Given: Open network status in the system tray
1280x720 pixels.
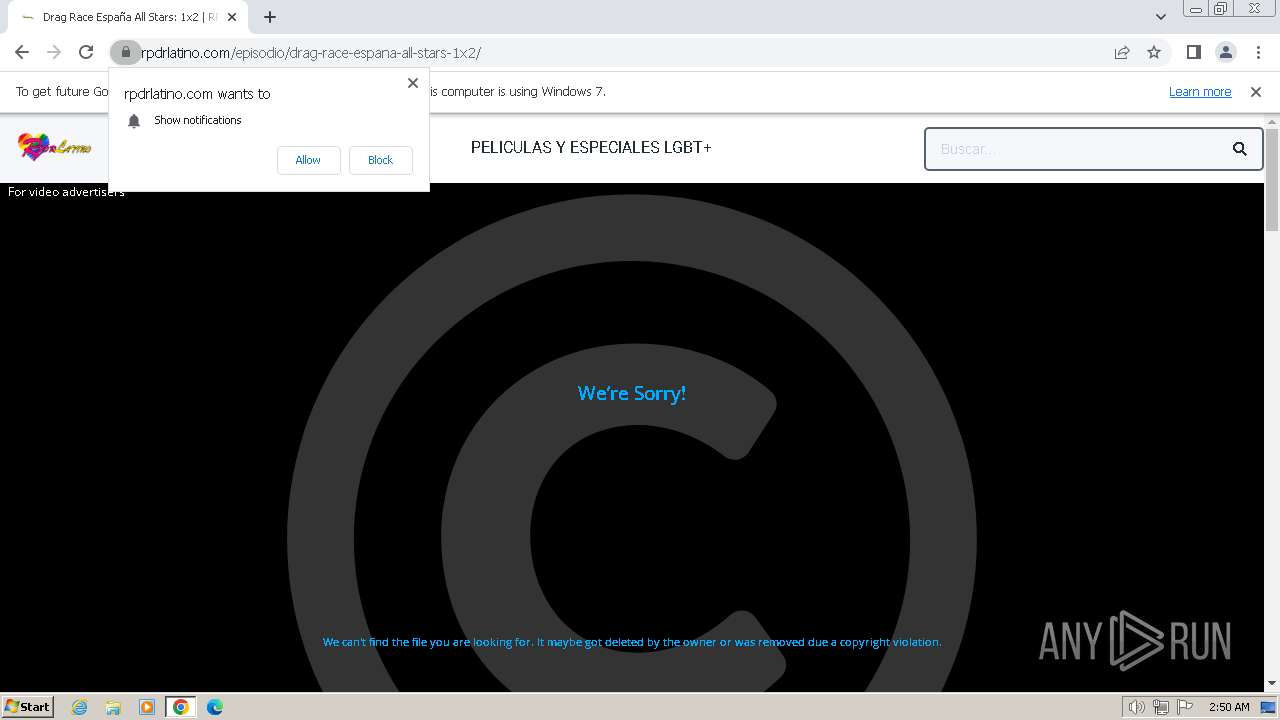Looking at the screenshot, I should (1161, 707).
